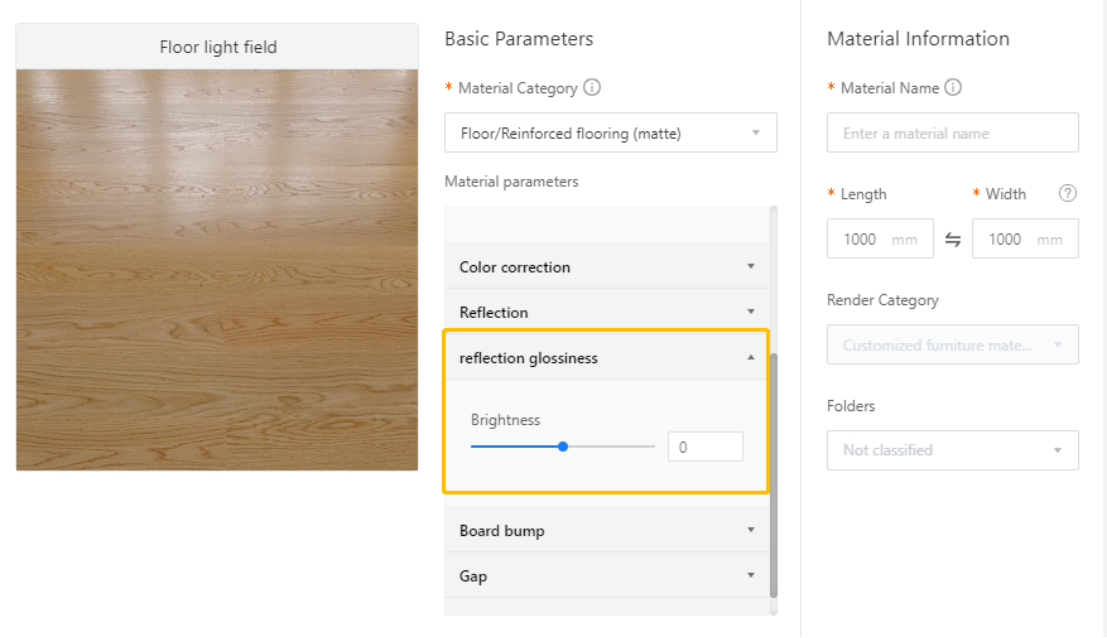Click the swap length and width icon
The image size is (1107, 638).
[x=953, y=239]
